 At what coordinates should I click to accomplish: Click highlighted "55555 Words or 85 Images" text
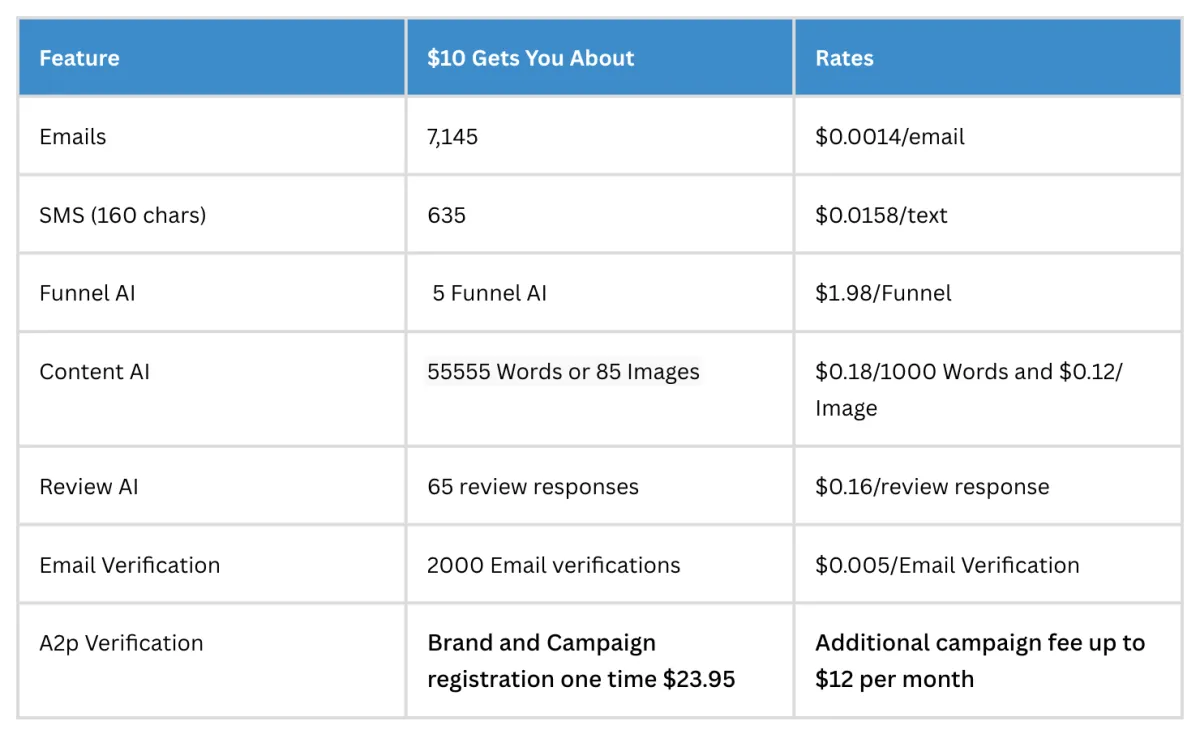[563, 371]
